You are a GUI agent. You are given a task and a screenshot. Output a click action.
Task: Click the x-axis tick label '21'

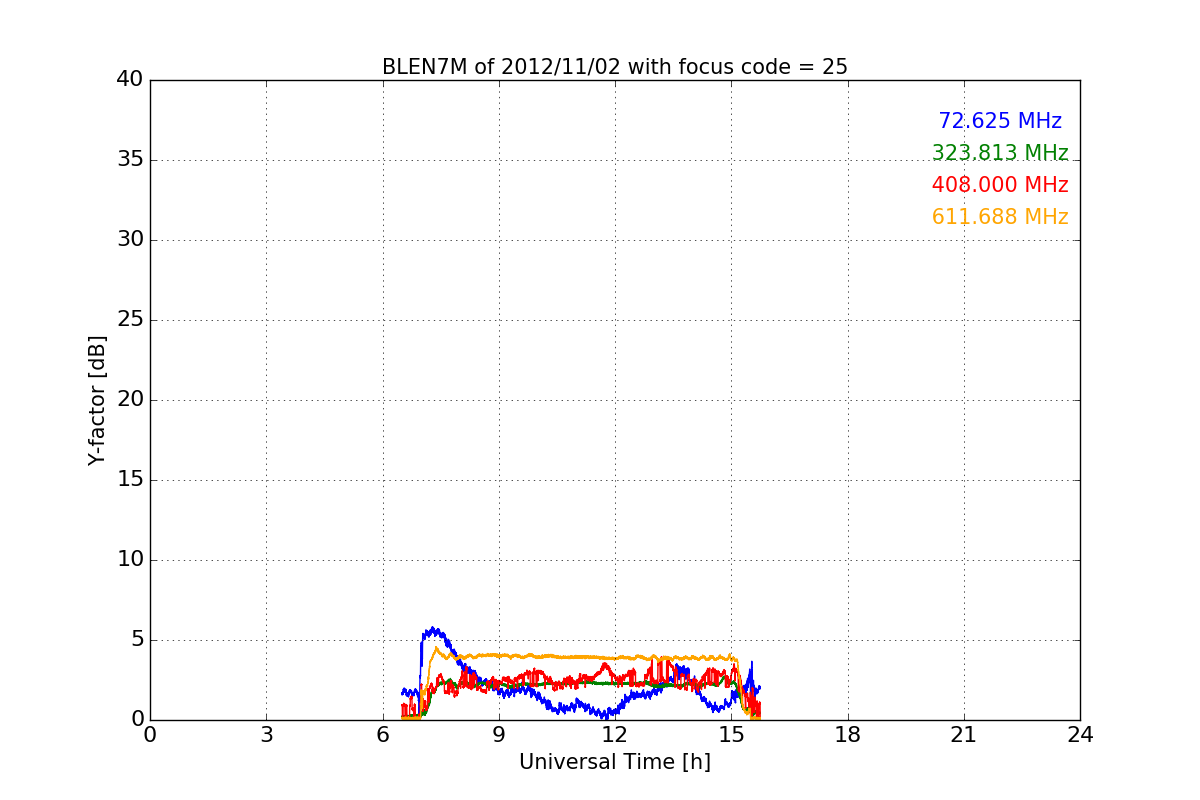tap(964, 735)
